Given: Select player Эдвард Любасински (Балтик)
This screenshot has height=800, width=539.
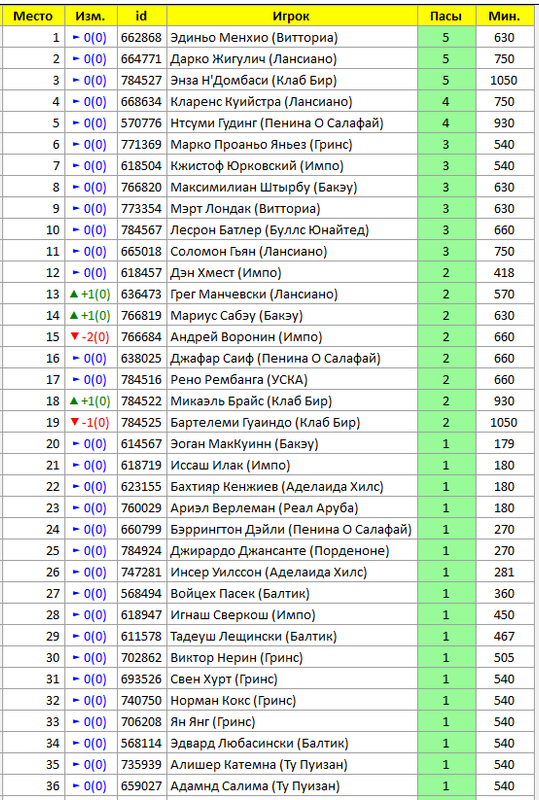Looking at the screenshot, I should click(259, 744).
